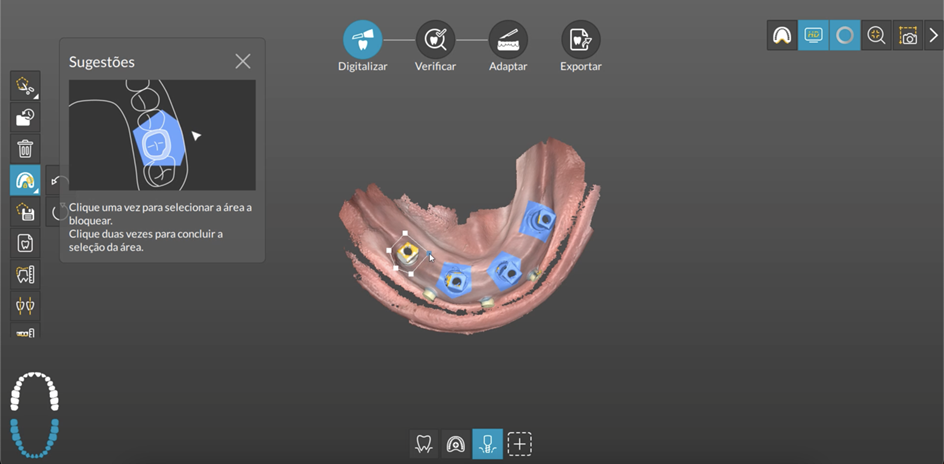Toggle arch color view in top-right toolbar

(x=782, y=35)
